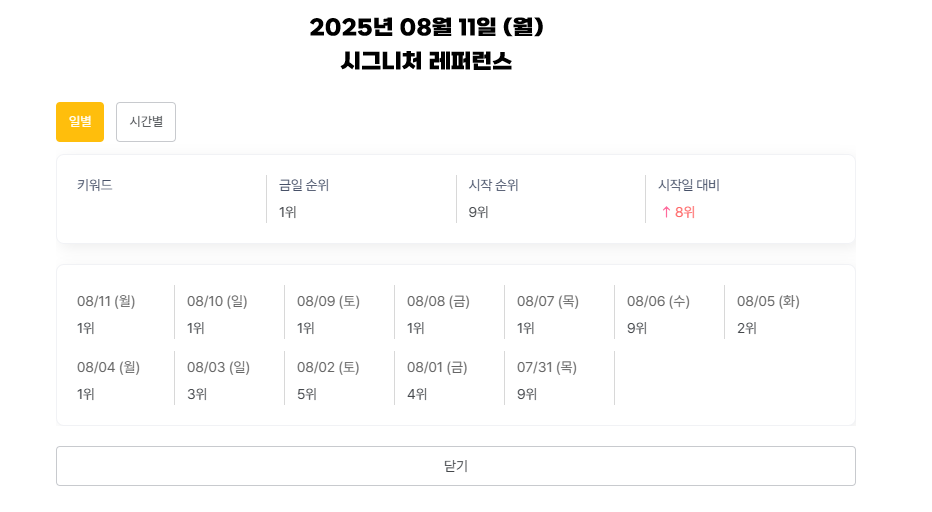Screen dimensions: 932x512
Task: Click the 시작 순위 summary value
Action: click(478, 212)
